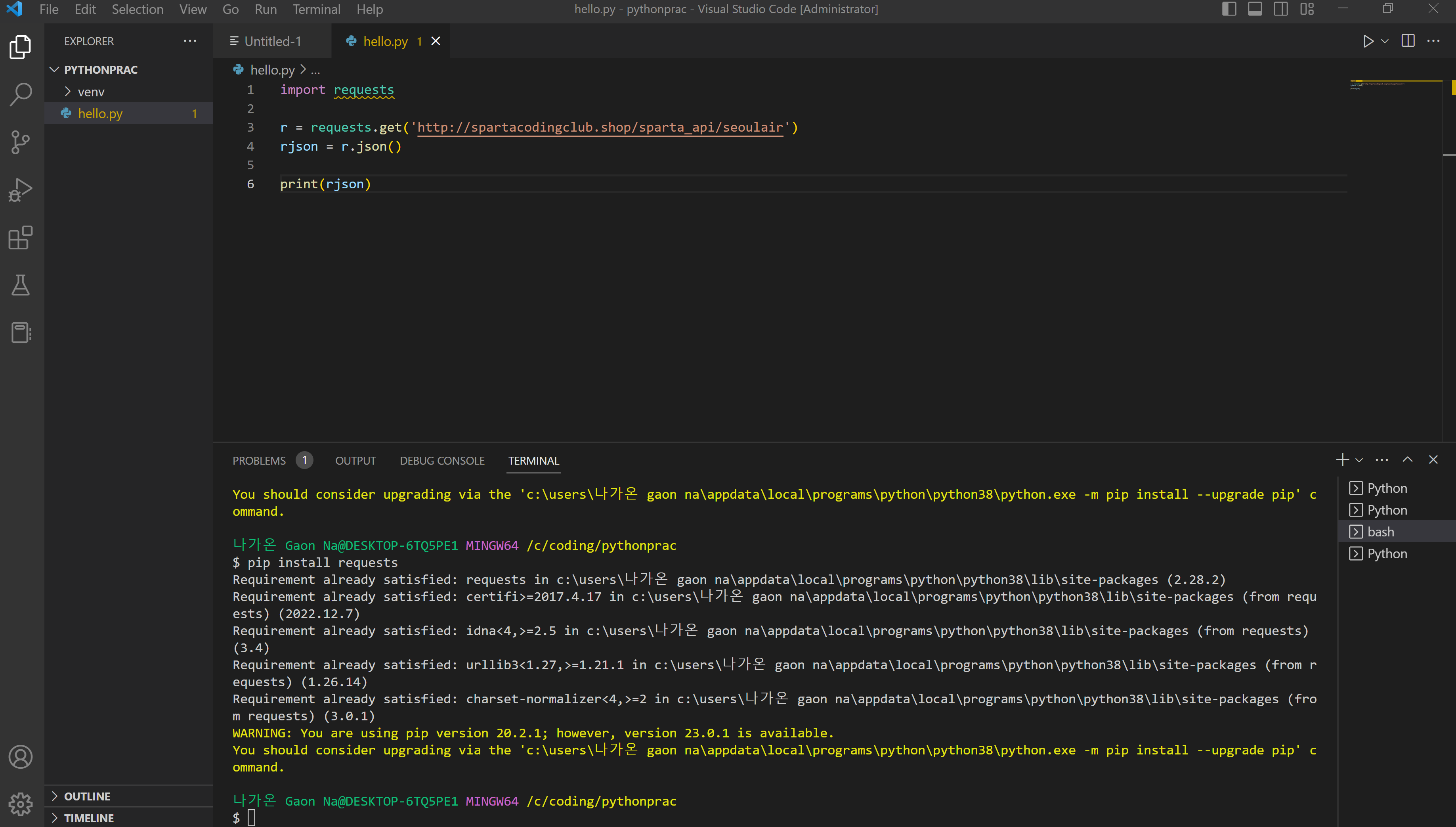Open the Go menu
The width and height of the screenshot is (1456, 827).
pos(231,9)
